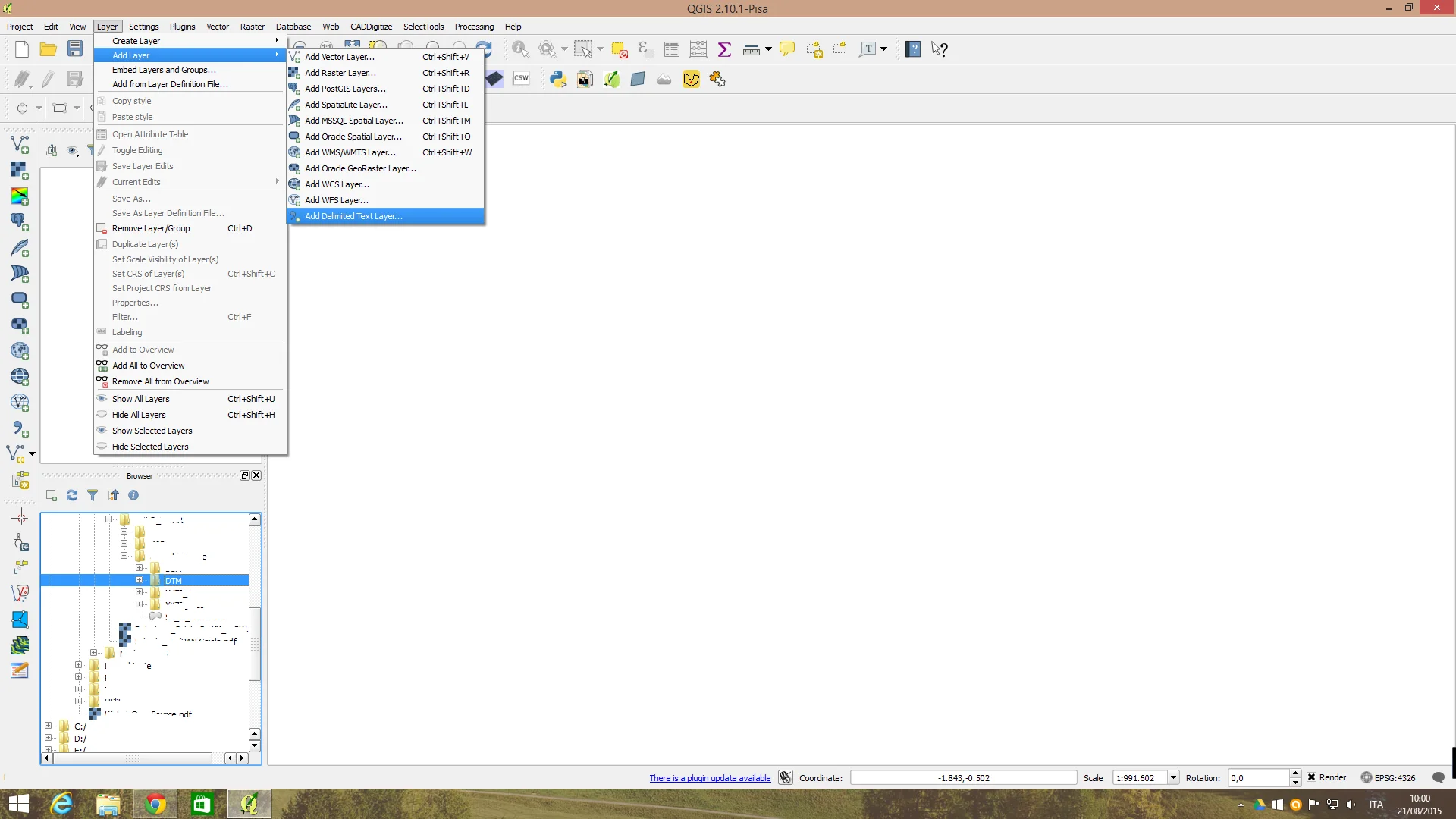
Task: Collapse all in Browser panel
Action: pyautogui.click(x=113, y=495)
